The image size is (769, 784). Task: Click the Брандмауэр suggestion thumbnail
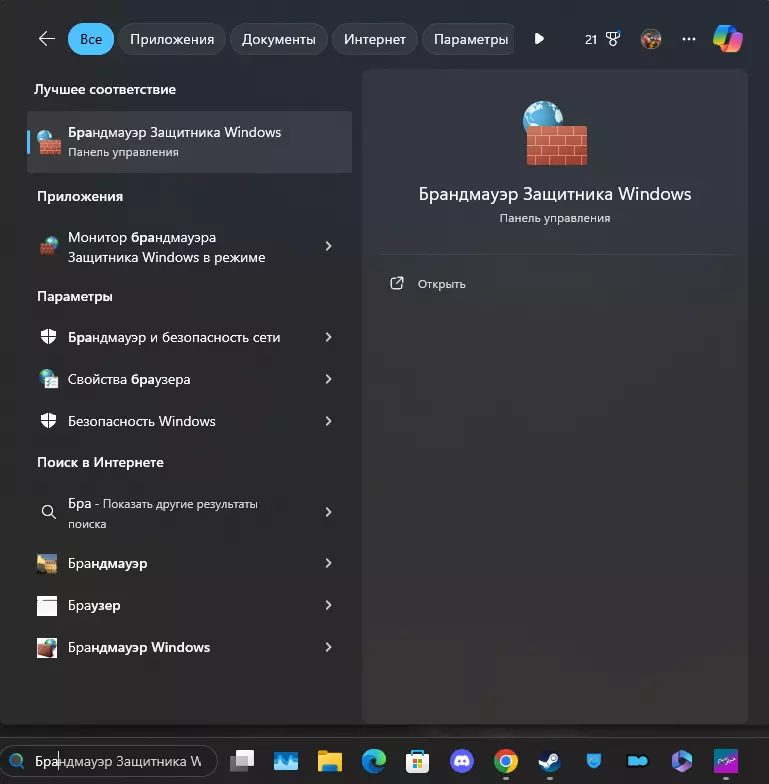(x=47, y=564)
